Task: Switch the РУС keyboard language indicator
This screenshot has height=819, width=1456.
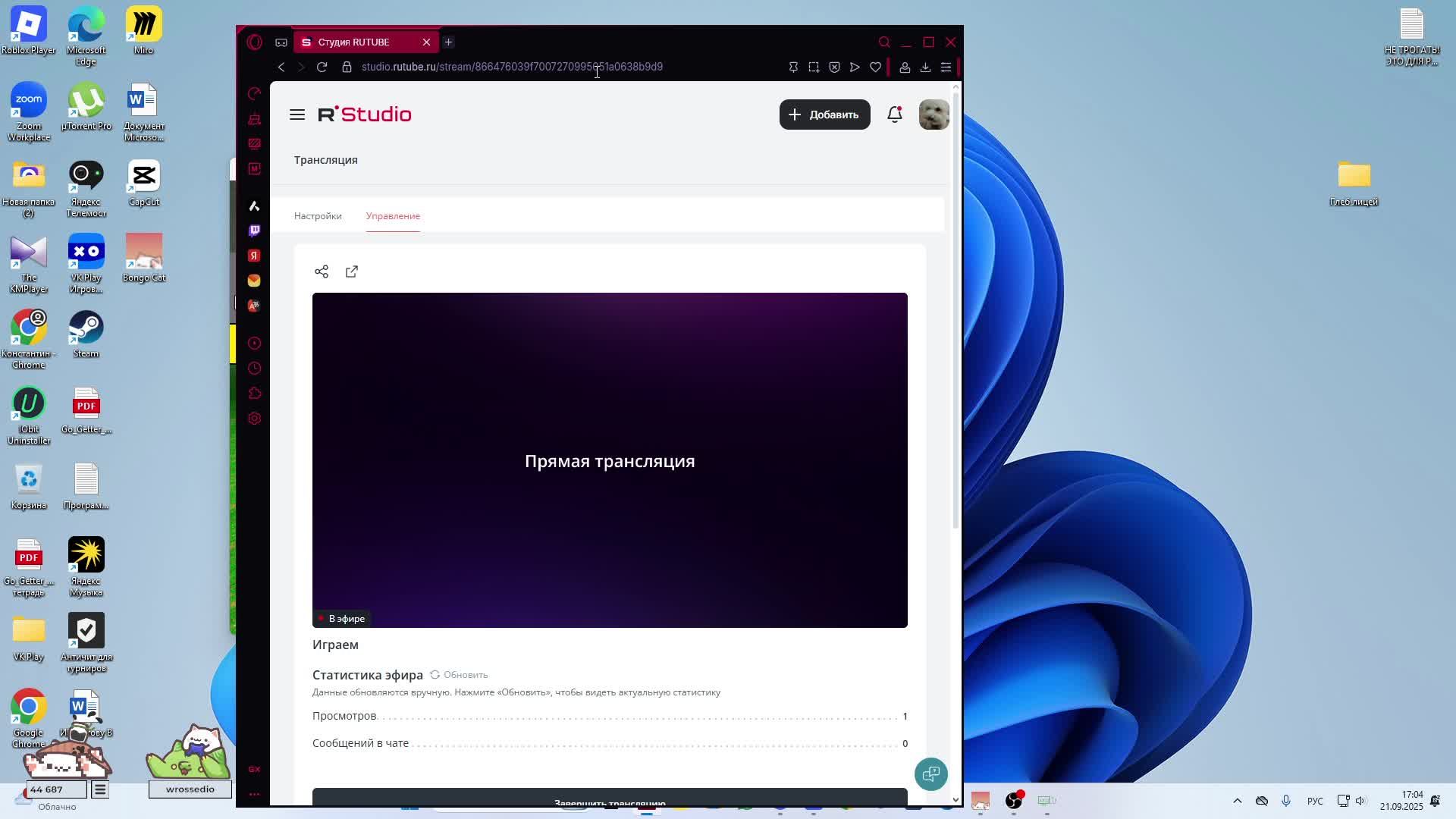Action: click(1315, 802)
